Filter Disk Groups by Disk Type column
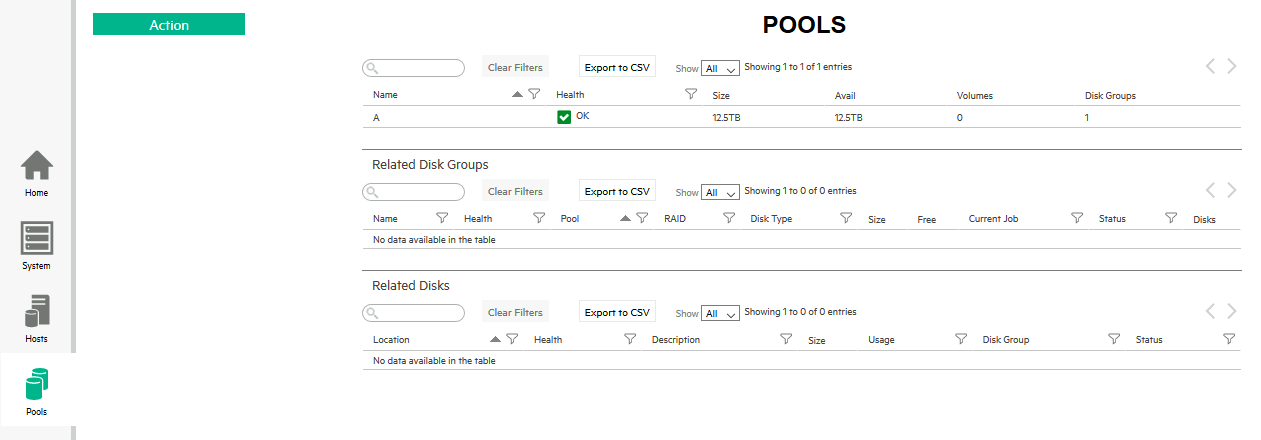The width and height of the screenshot is (1261, 440). 845,217
